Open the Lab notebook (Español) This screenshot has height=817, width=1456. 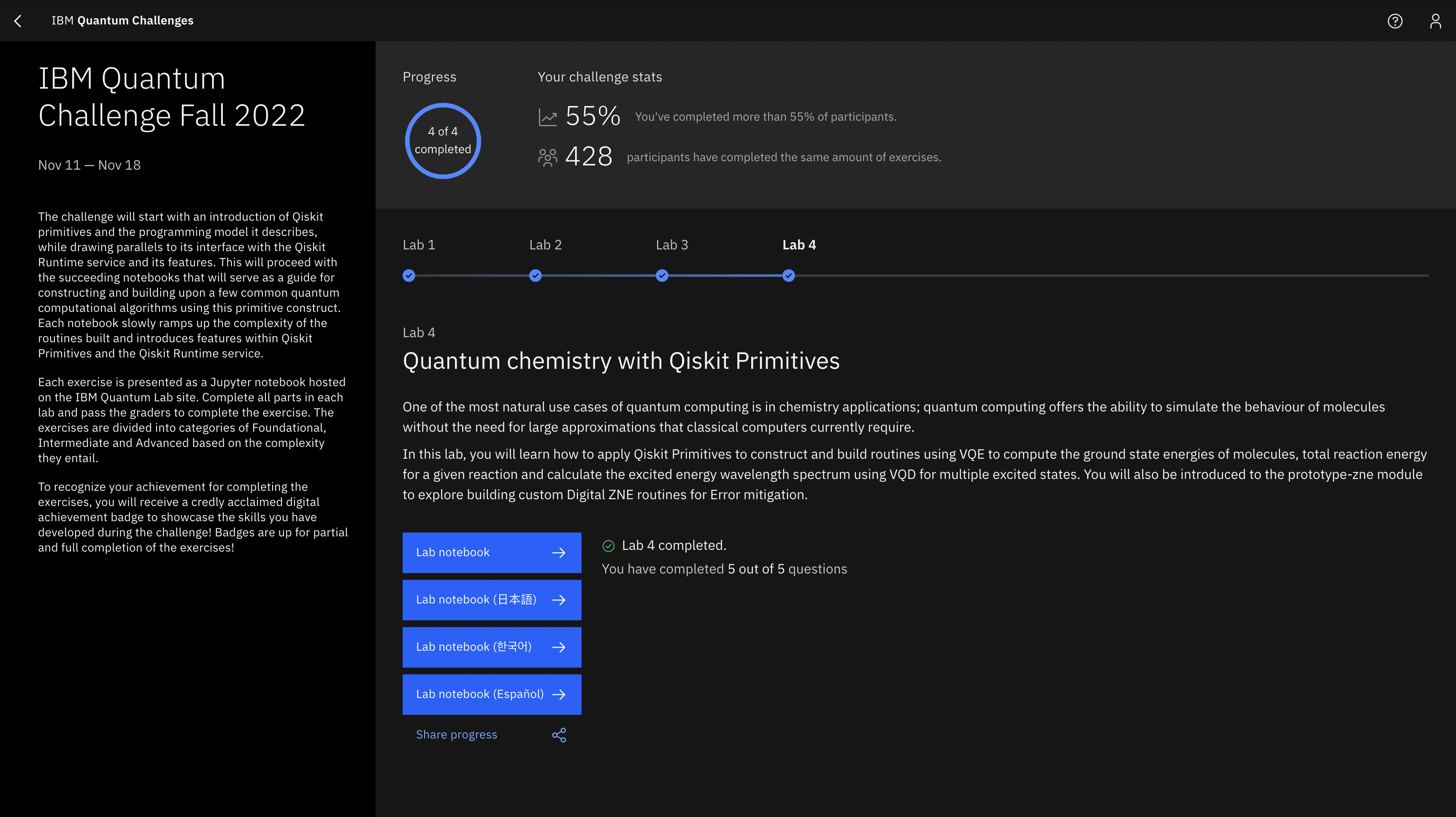click(x=492, y=694)
